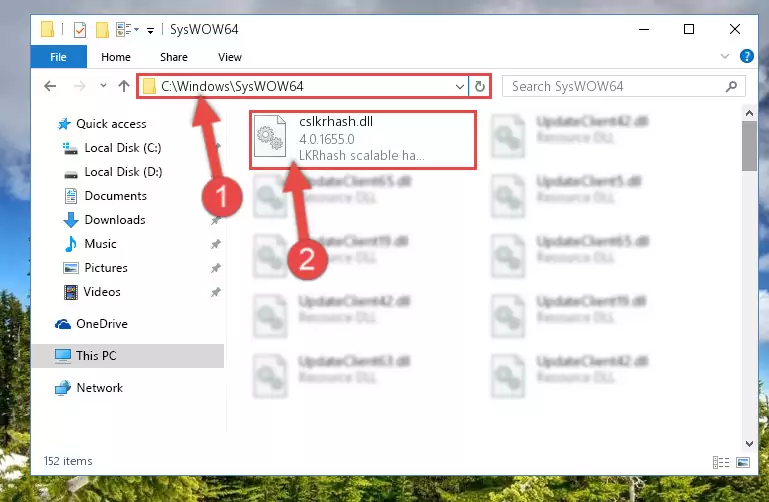The image size is (769, 502).
Task: Click the OneDrive cloud icon
Action: point(63,324)
